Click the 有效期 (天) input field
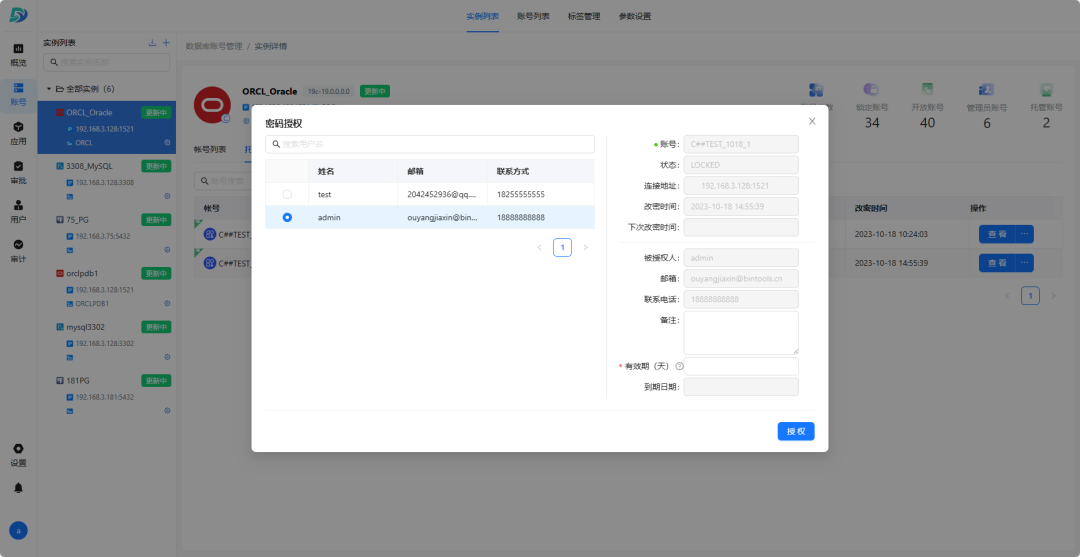 (741, 366)
